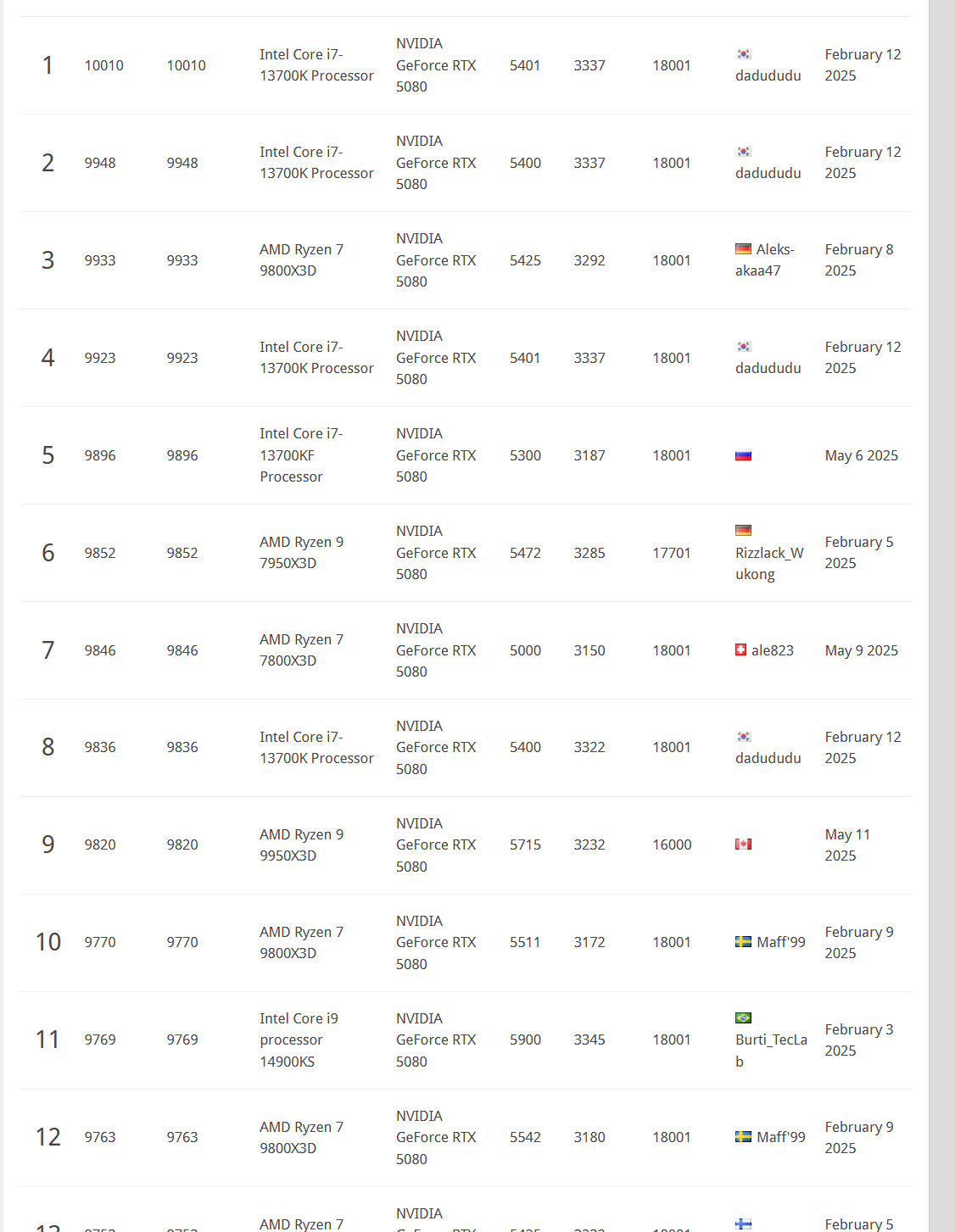
Task: Click the vertical page scrollbar on the right
Action: [941, 594]
